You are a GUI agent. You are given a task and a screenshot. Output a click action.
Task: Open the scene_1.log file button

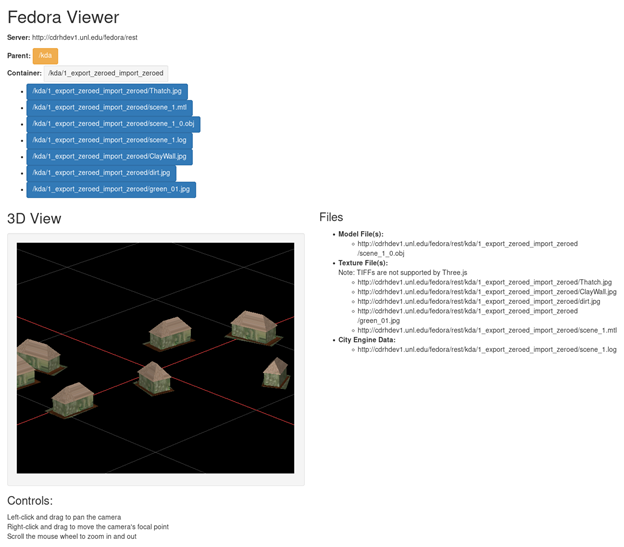click(x=108, y=140)
